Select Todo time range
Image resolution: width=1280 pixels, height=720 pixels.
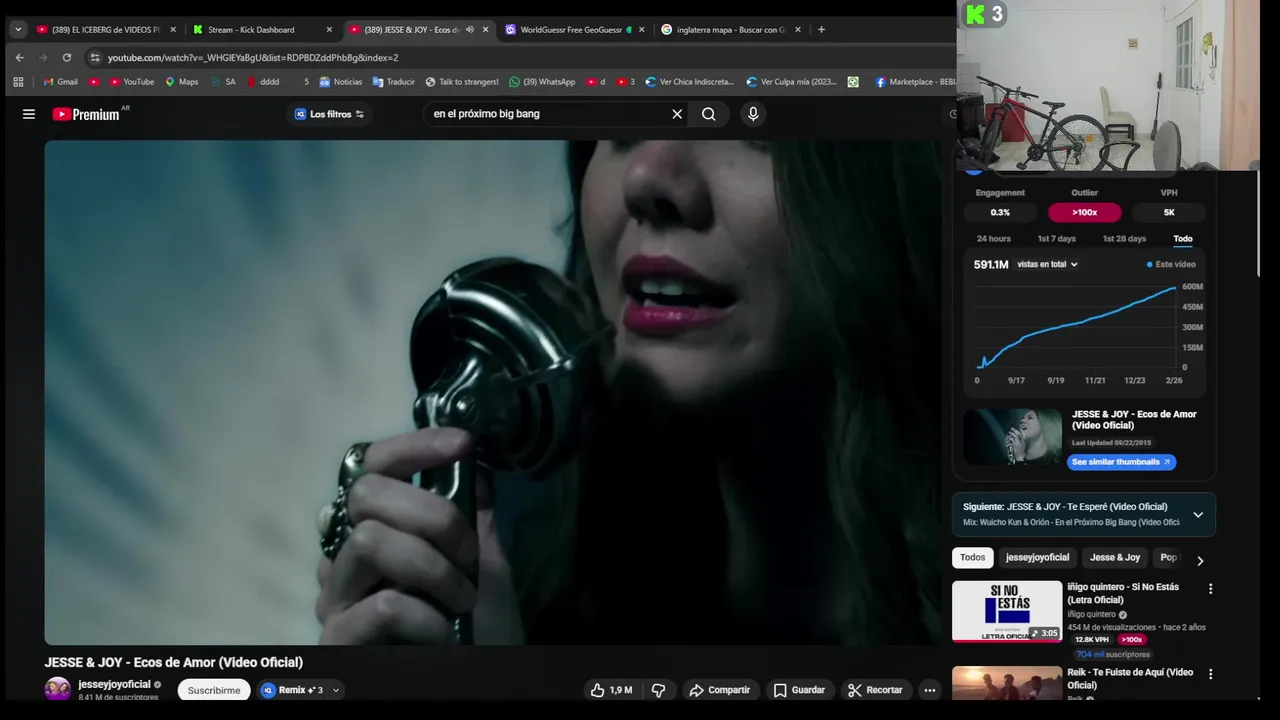coord(1182,239)
